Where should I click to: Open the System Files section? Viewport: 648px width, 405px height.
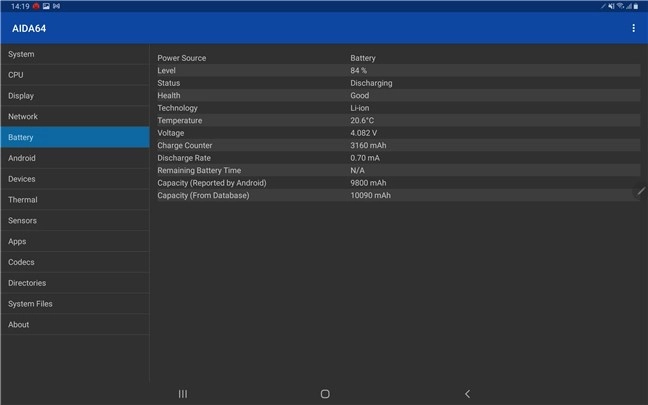(75, 304)
